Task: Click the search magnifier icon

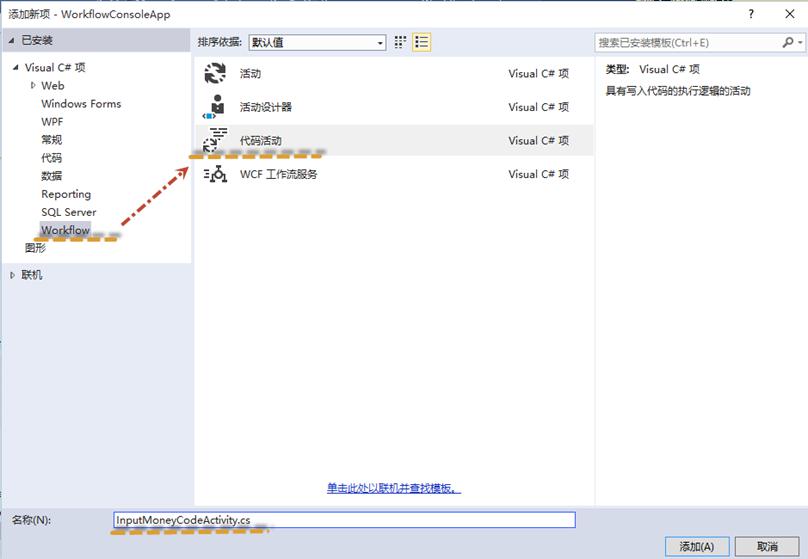Action: (787, 42)
